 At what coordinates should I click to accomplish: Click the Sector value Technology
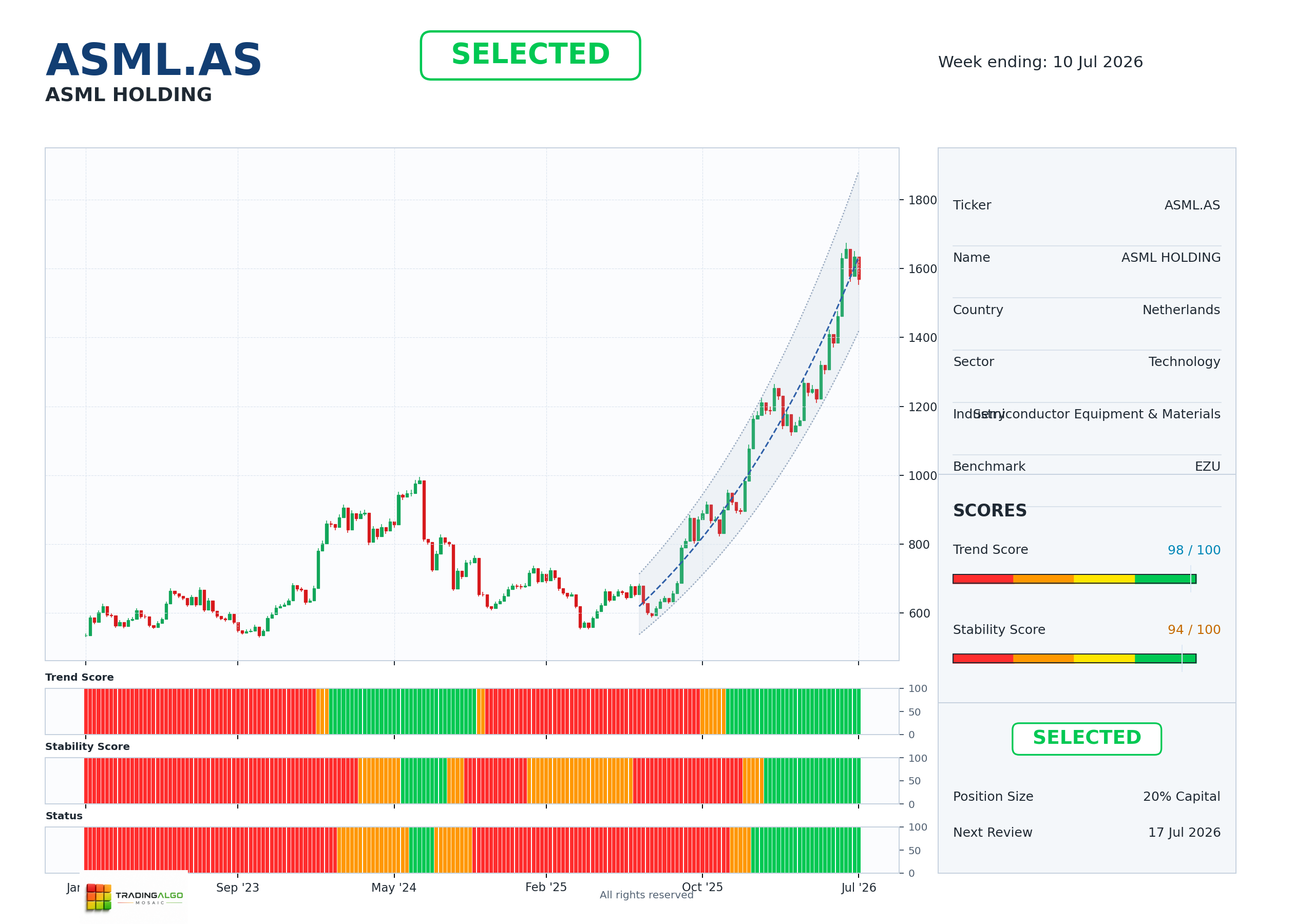[x=1184, y=362]
